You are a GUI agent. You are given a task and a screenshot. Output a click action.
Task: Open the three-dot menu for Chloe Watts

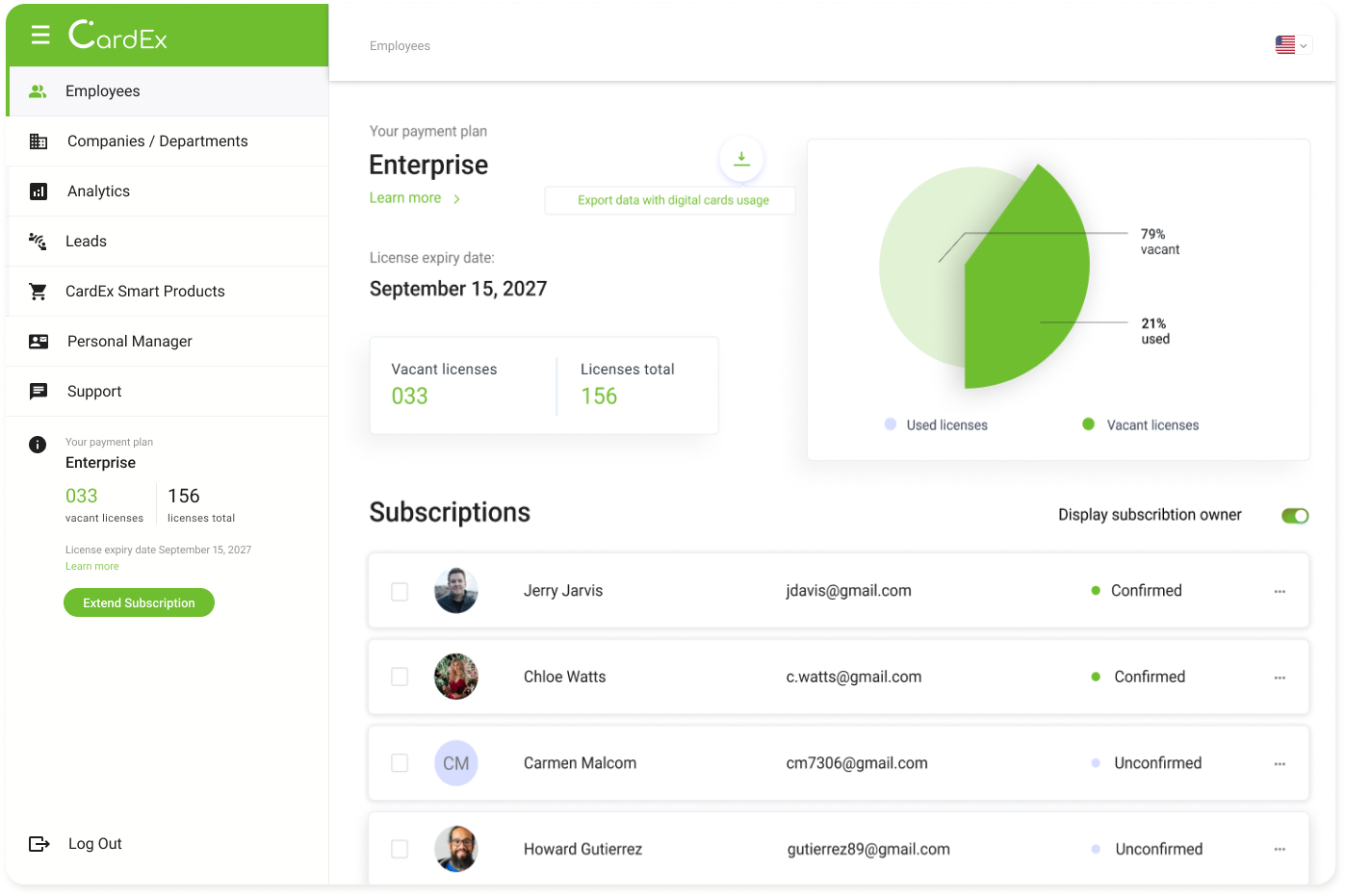pyautogui.click(x=1280, y=677)
